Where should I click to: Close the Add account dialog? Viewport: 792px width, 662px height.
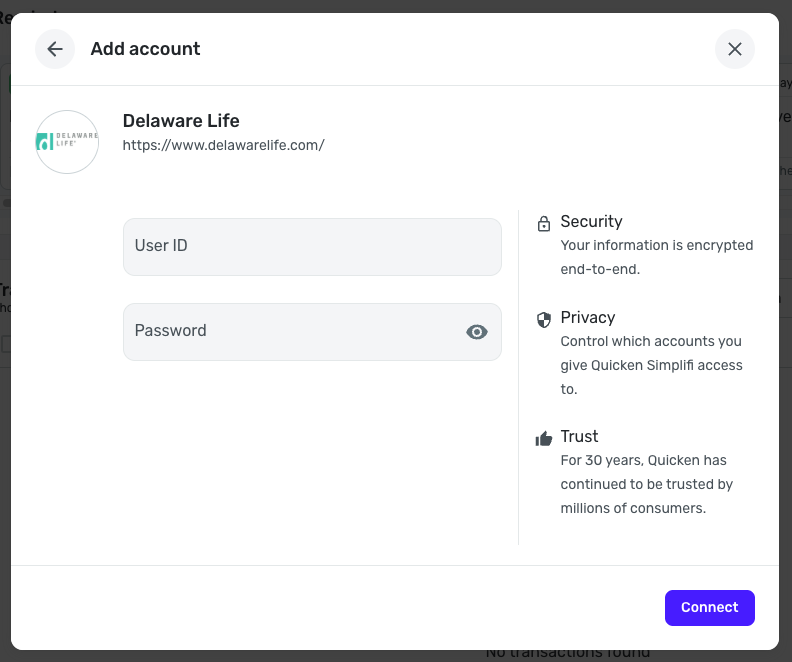click(x=734, y=49)
